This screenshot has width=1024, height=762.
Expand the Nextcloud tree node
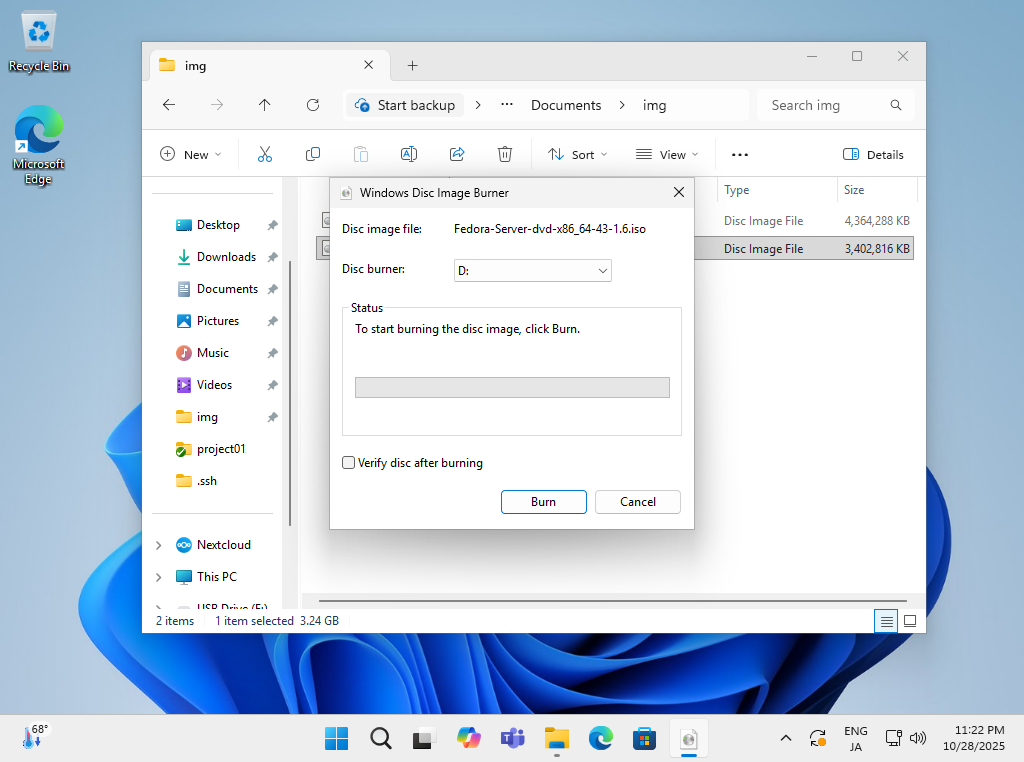(x=159, y=545)
